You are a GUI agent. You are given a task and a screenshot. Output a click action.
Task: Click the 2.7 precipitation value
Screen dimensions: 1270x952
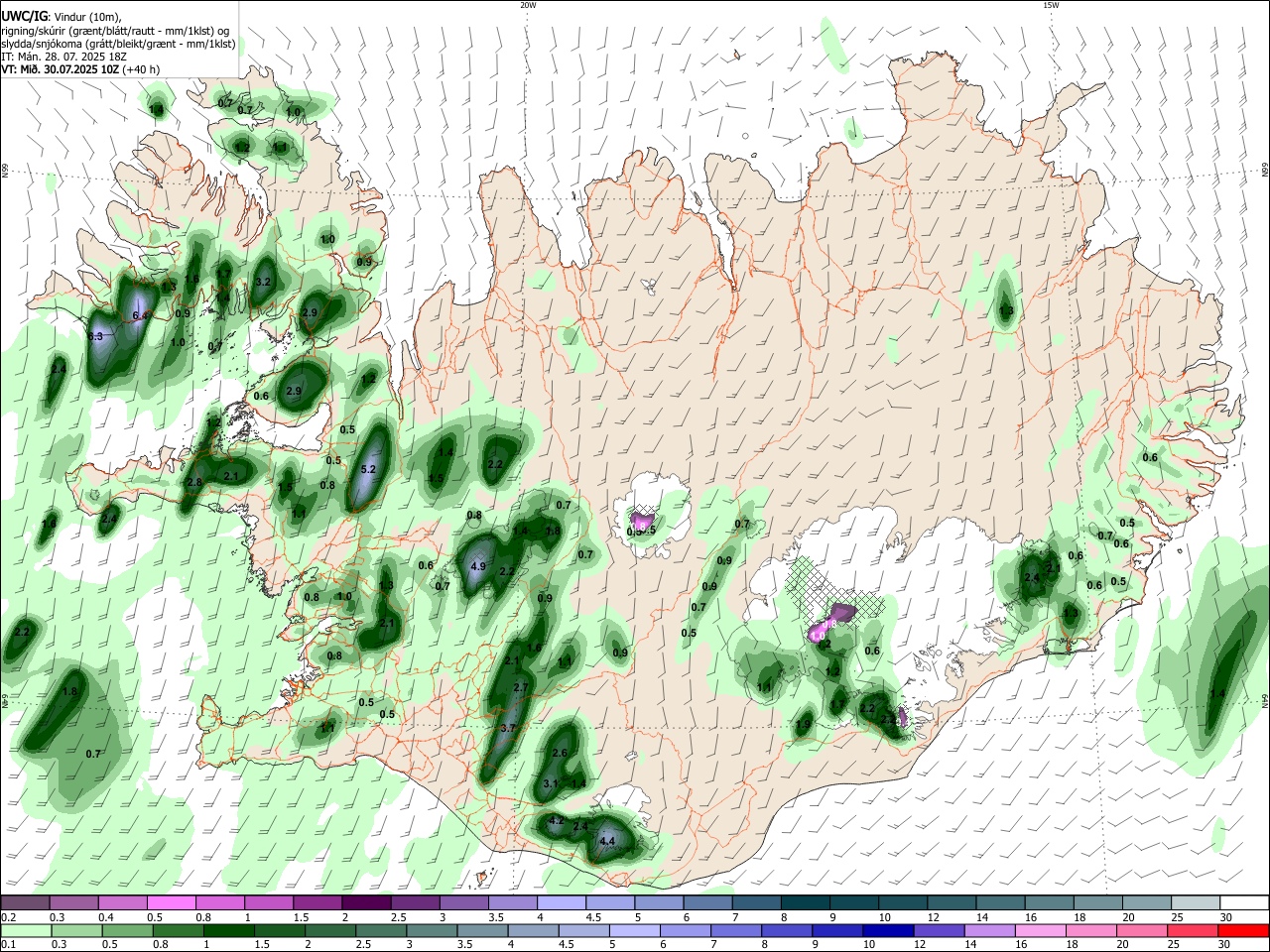click(521, 687)
